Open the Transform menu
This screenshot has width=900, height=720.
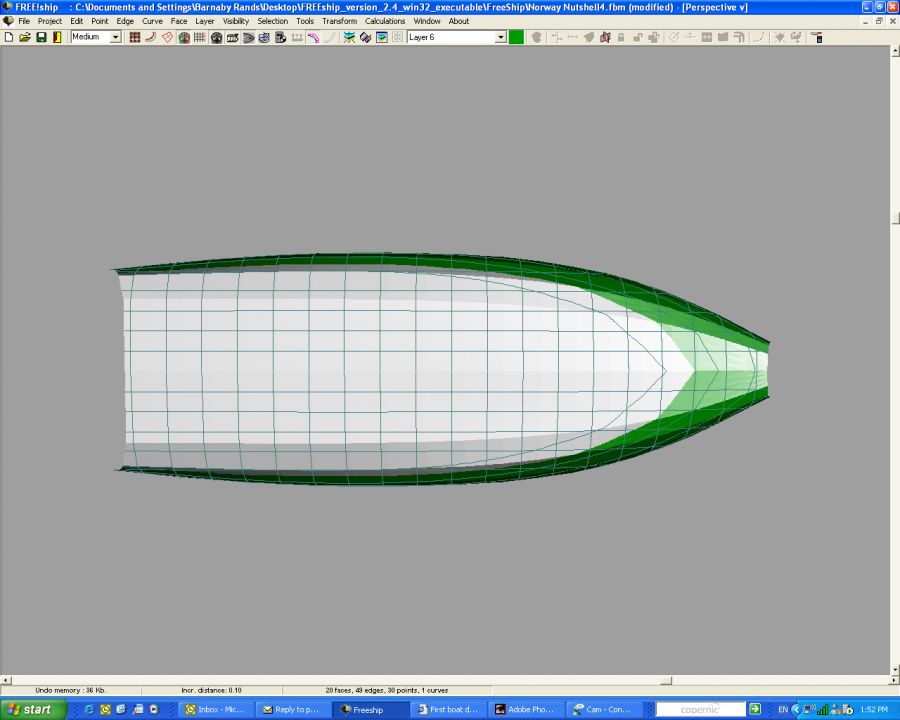339,21
